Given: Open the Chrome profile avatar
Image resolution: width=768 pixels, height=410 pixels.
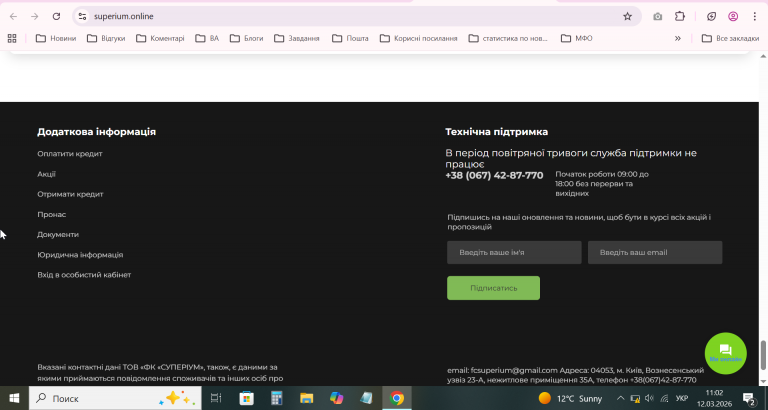Looking at the screenshot, I should [x=733, y=16].
